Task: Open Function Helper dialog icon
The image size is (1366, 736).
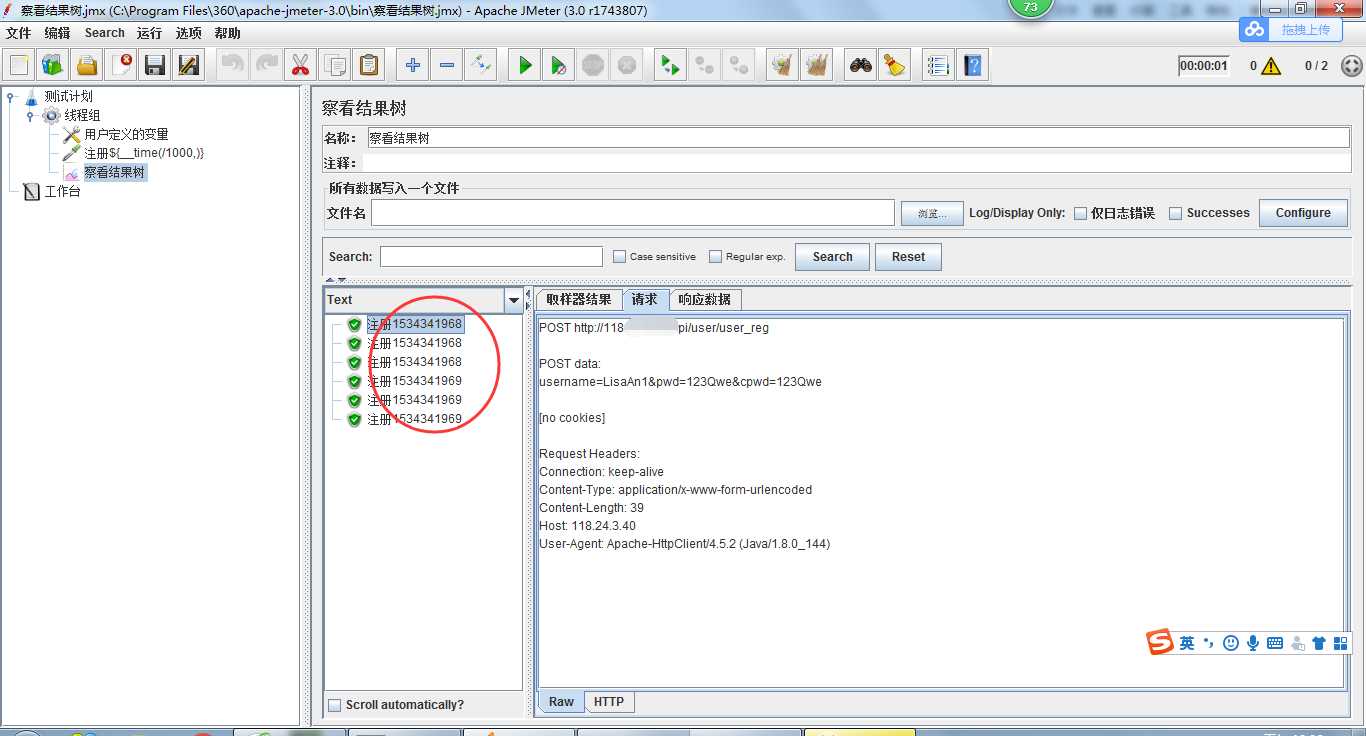Action: click(x=938, y=66)
